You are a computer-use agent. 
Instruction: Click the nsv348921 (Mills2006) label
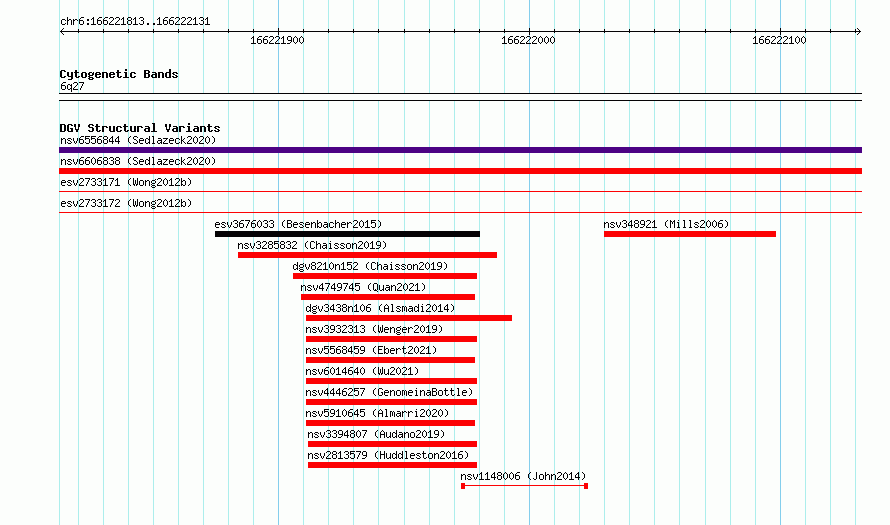point(666,224)
